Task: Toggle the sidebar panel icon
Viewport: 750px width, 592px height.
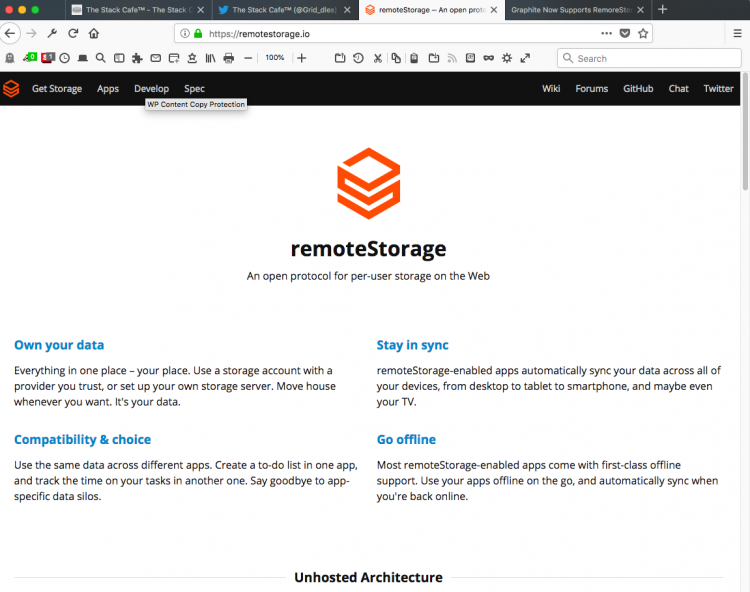Action: pos(119,58)
